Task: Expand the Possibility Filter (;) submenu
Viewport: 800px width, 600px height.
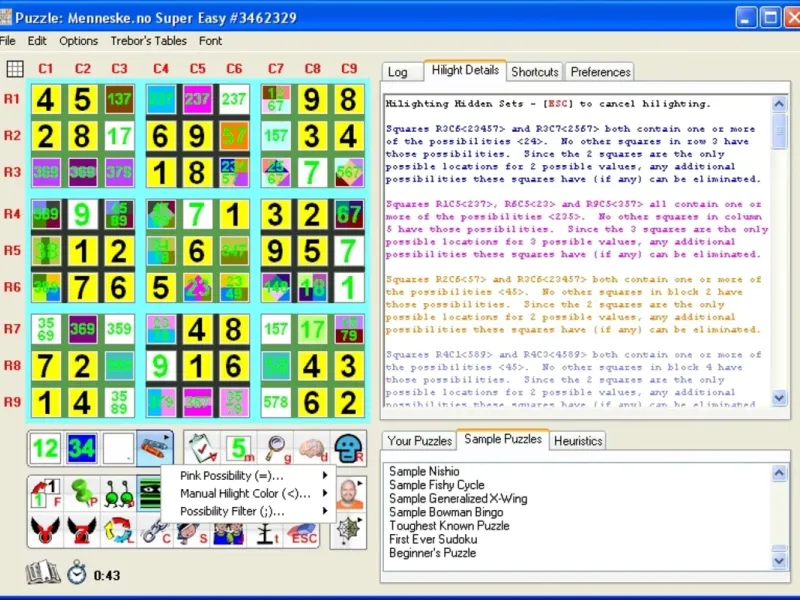Action: [248, 511]
